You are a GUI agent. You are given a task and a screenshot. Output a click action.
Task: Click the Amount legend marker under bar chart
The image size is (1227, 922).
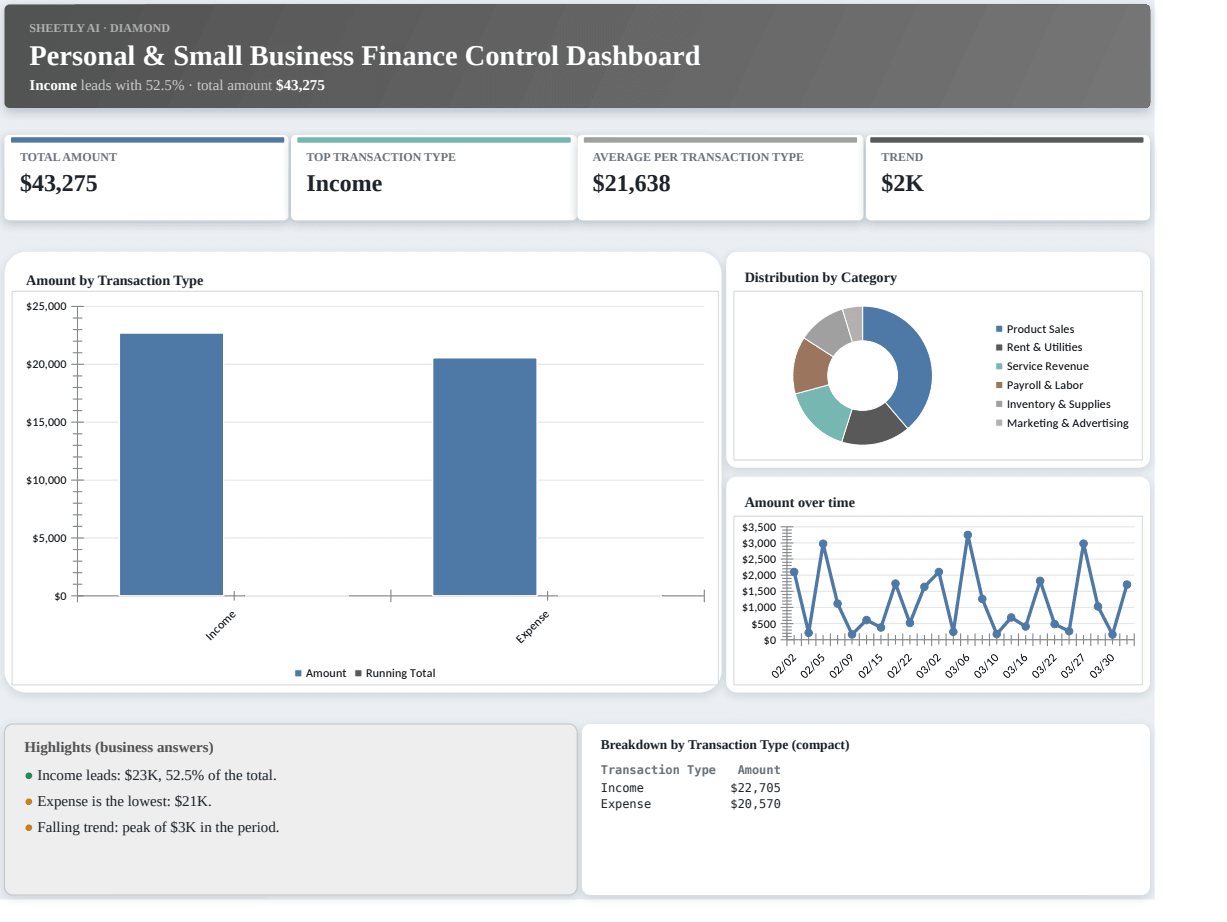(x=298, y=673)
